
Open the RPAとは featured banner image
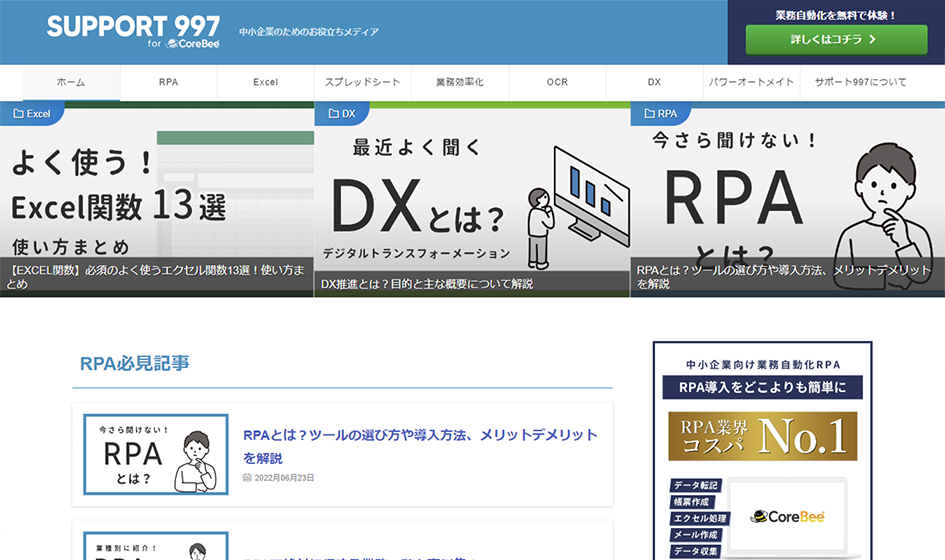click(787, 195)
